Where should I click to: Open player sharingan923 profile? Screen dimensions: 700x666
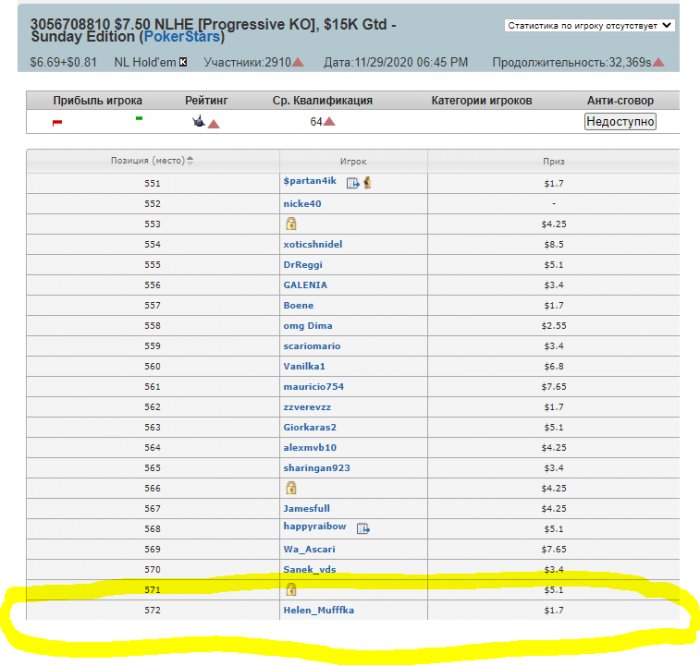(x=317, y=468)
